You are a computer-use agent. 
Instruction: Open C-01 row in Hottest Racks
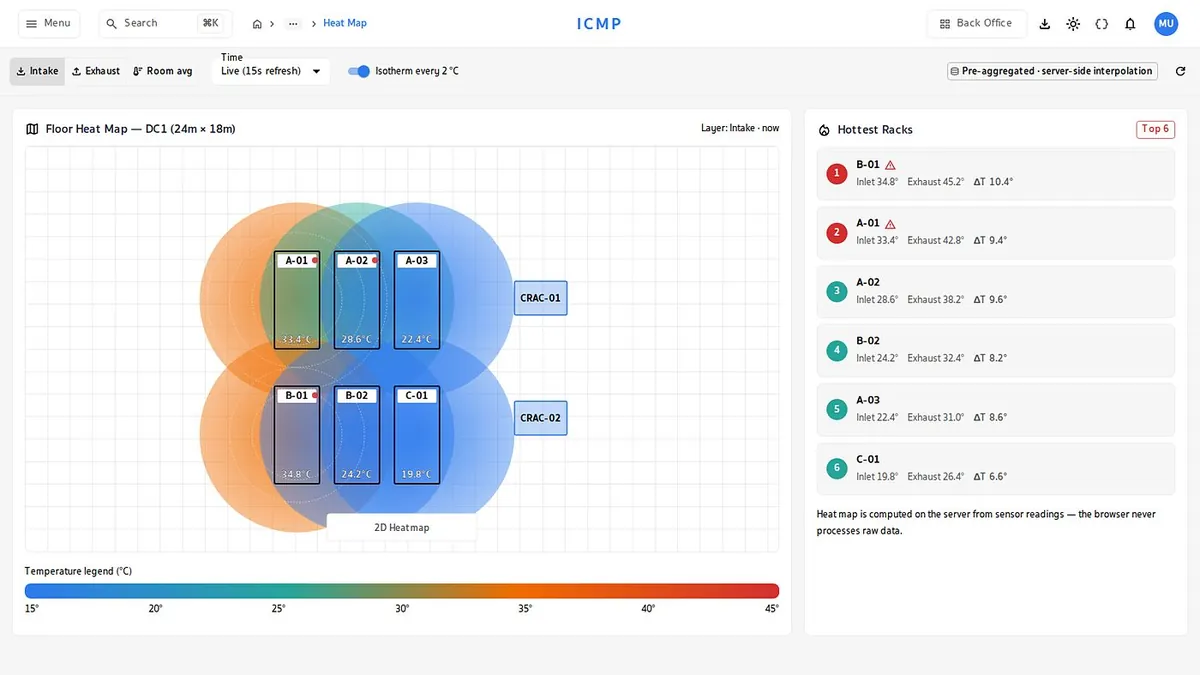tap(995, 468)
